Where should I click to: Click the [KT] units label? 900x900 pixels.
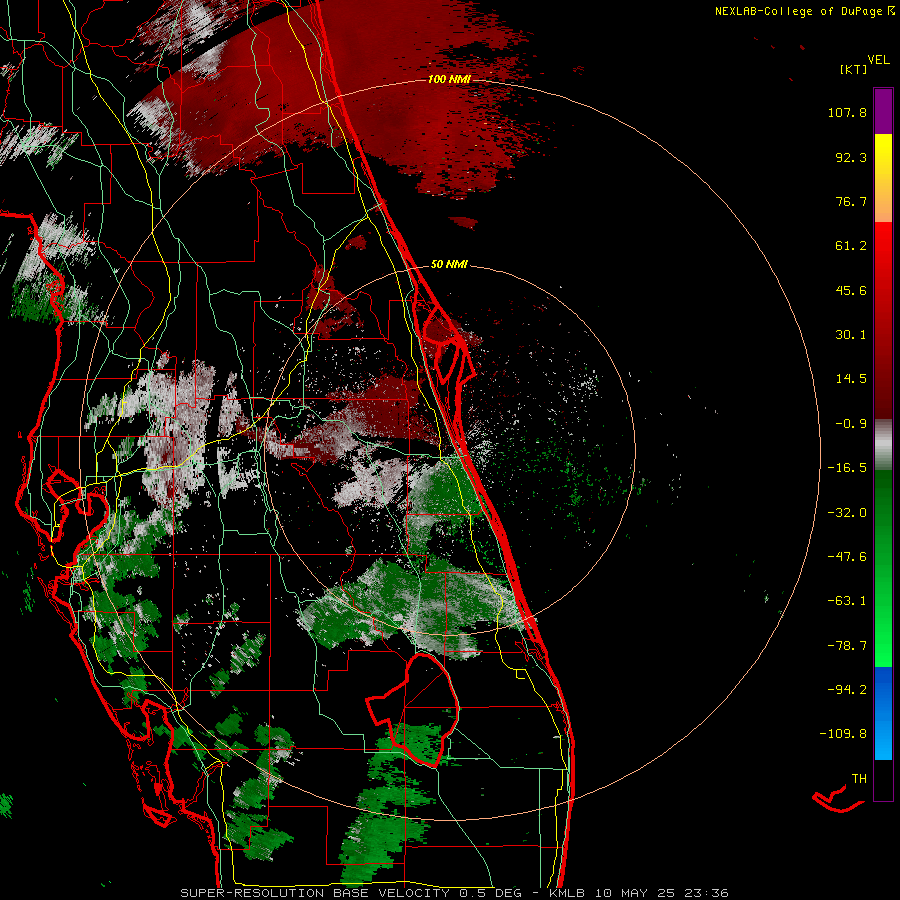pyautogui.click(x=853, y=69)
